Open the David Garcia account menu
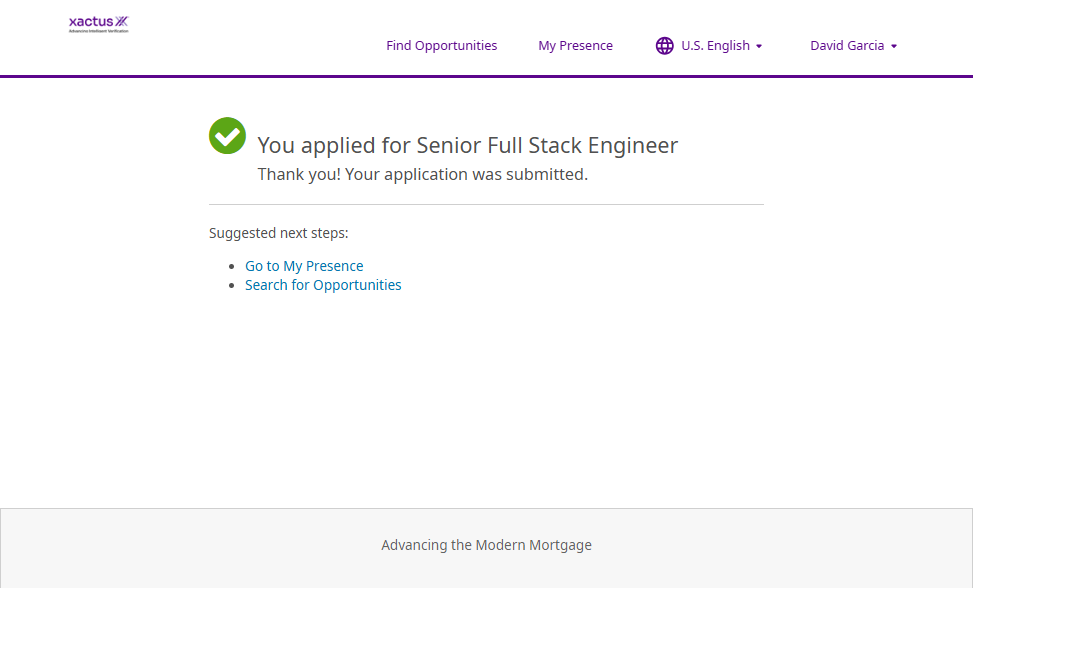The image size is (1081, 654). coord(846,46)
